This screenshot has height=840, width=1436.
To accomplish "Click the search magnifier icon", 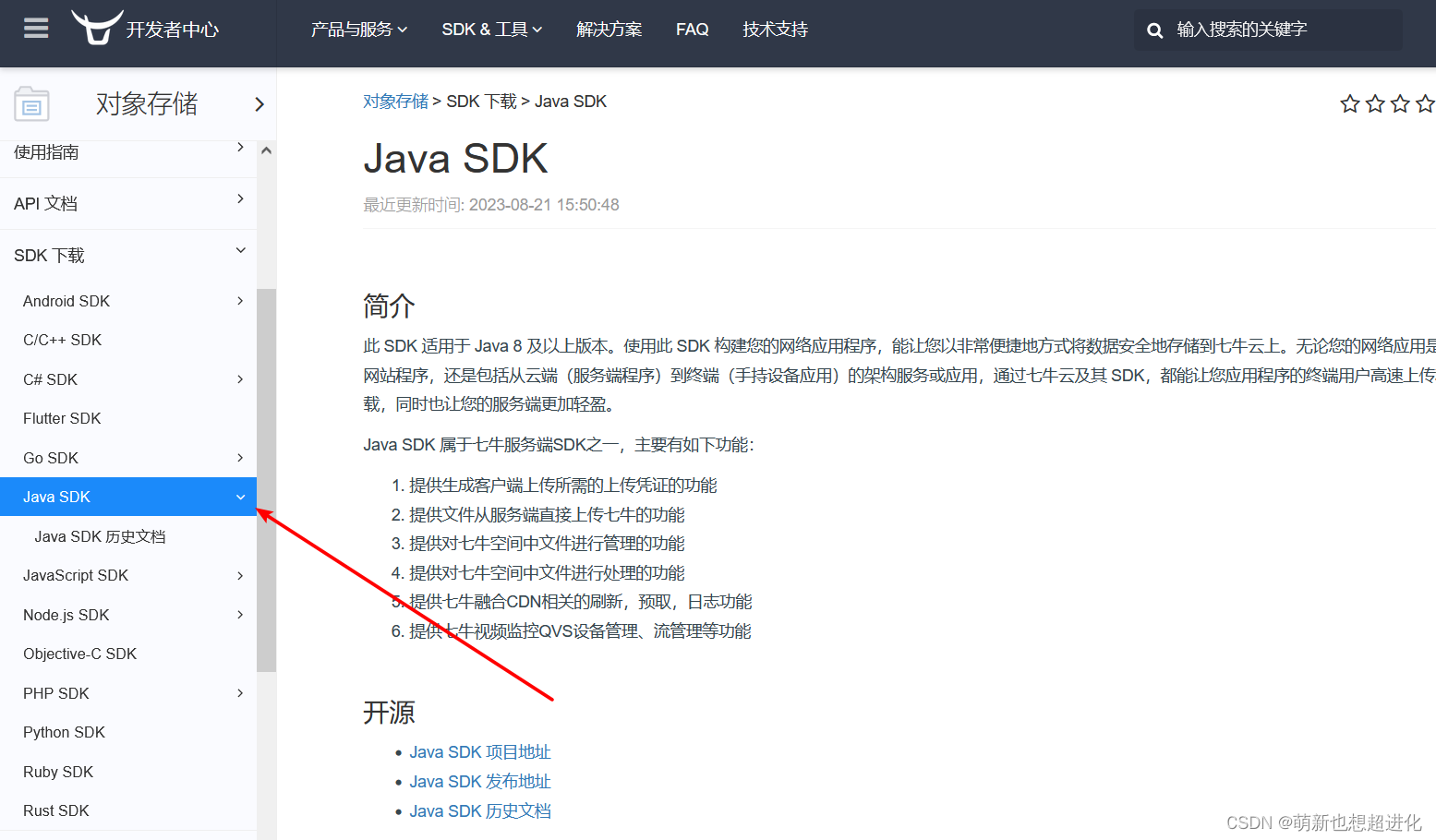I will (1154, 30).
